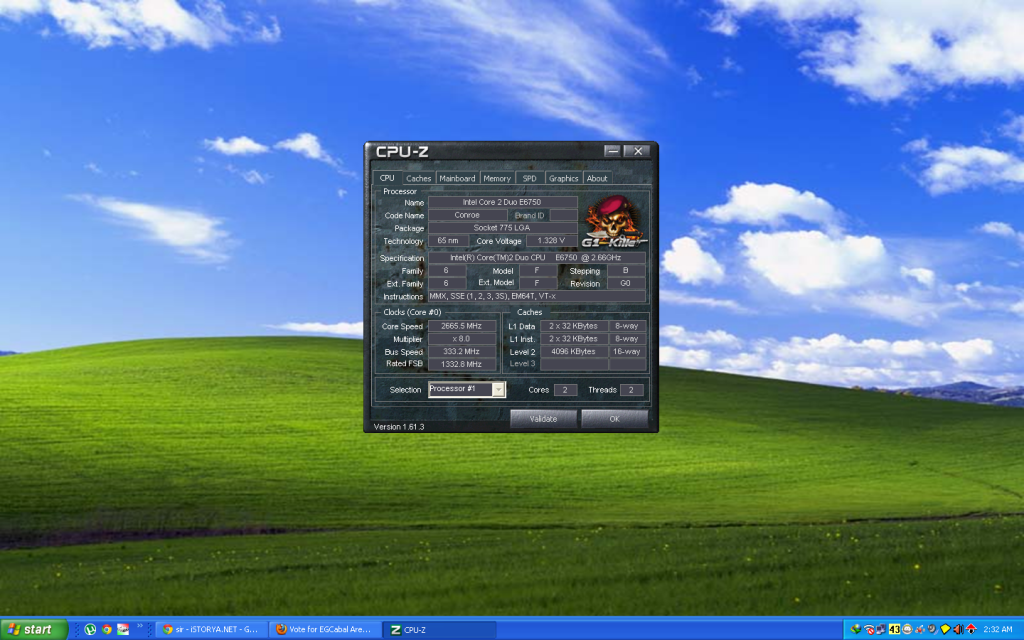Image resolution: width=1024 pixels, height=640 pixels.
Task: Click the L1 Inst. cache size 2 x 32 KBytes
Action: 573,339
